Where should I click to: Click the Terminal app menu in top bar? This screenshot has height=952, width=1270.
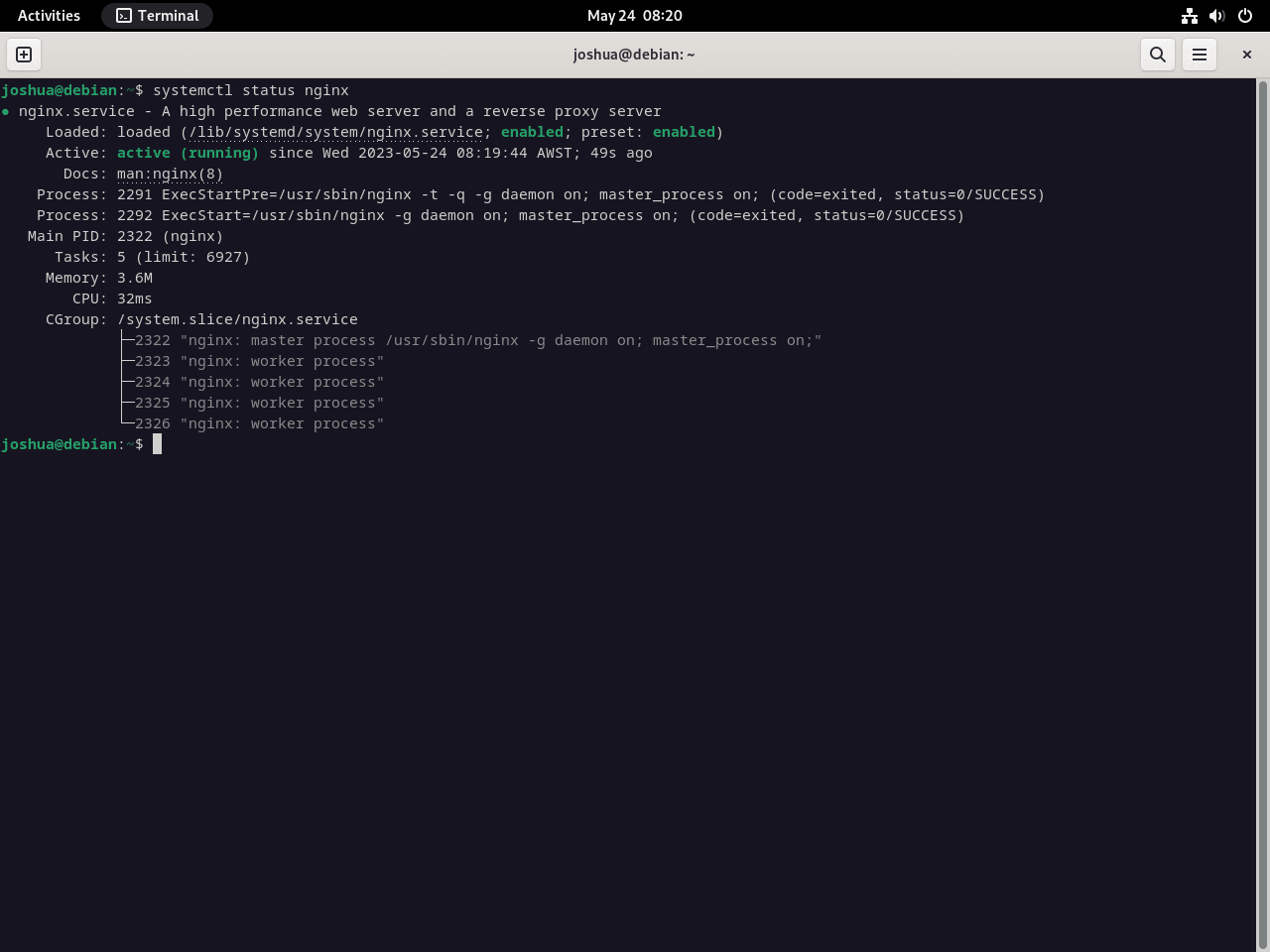(x=158, y=16)
